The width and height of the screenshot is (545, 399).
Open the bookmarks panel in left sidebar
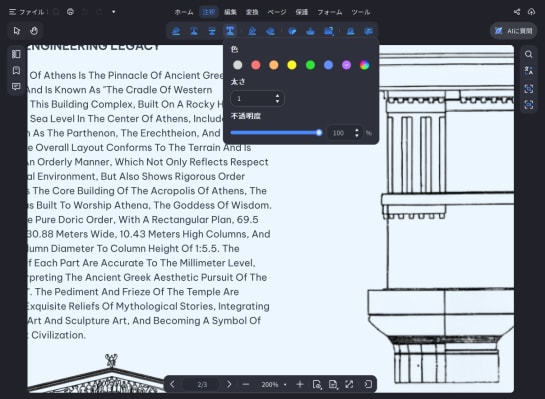tap(16, 70)
